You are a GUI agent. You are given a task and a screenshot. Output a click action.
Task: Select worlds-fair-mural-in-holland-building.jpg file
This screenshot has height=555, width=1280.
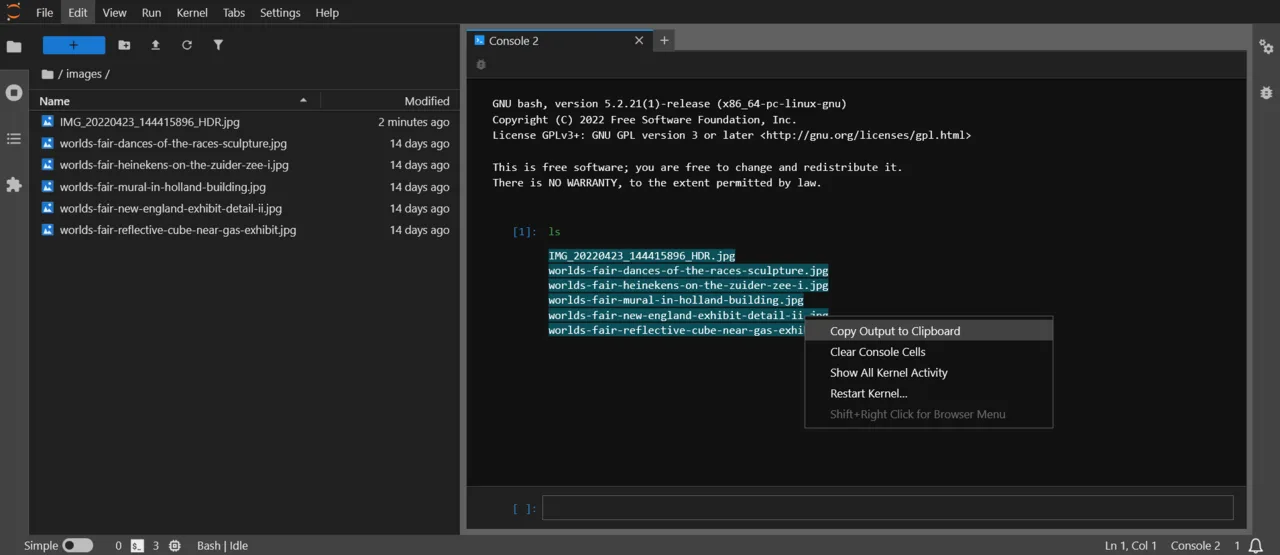pyautogui.click(x=245, y=187)
